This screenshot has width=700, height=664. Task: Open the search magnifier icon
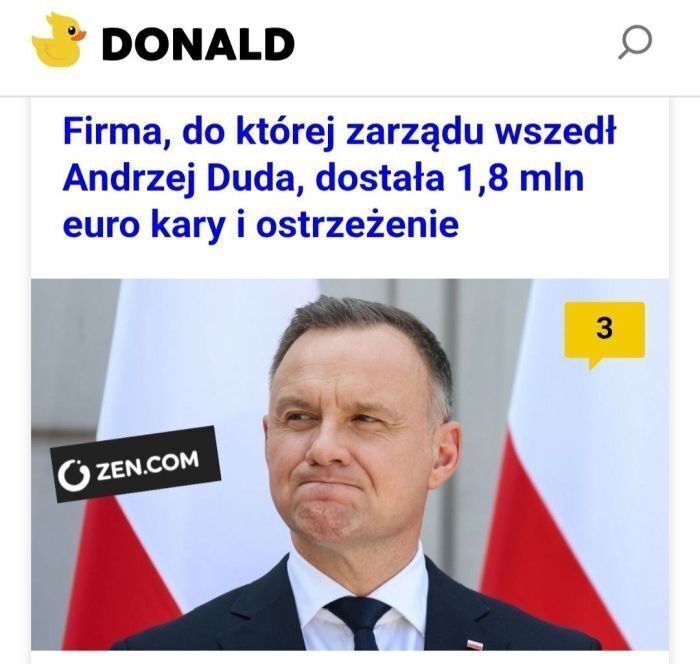(x=635, y=42)
